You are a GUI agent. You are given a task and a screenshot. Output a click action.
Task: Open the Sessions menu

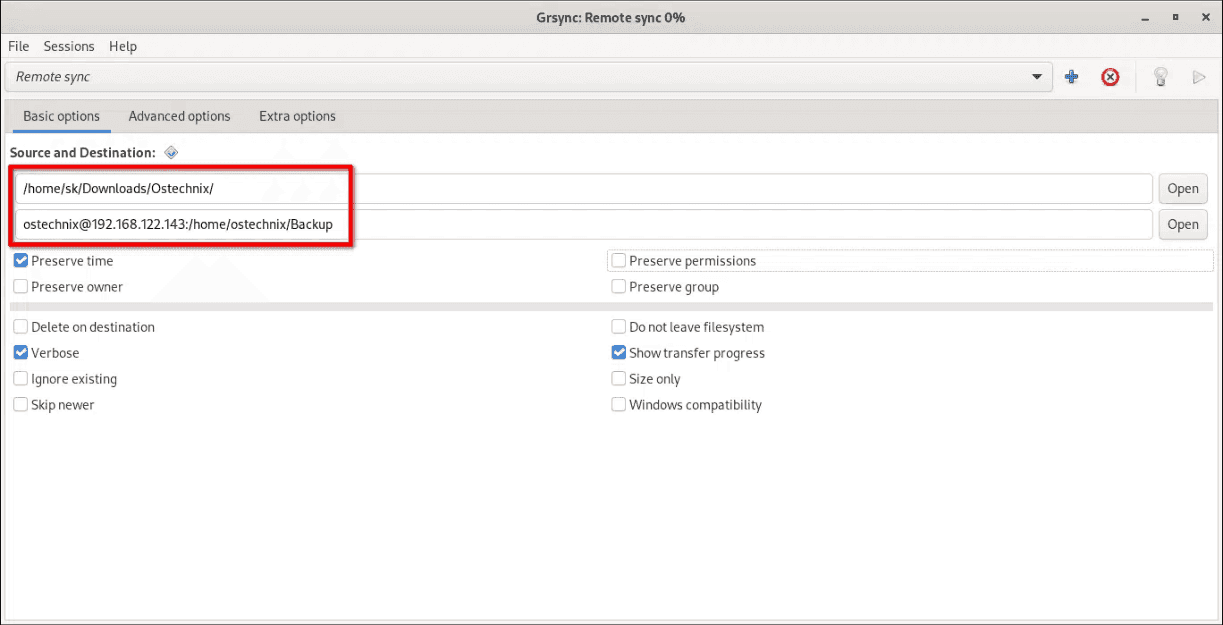pos(69,46)
